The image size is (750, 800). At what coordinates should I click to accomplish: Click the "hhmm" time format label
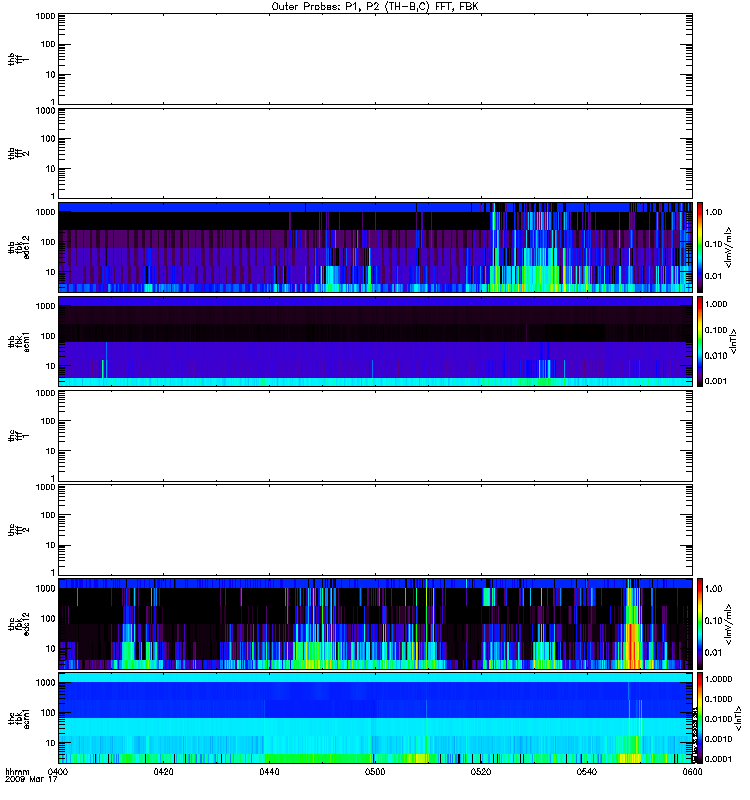17,772
